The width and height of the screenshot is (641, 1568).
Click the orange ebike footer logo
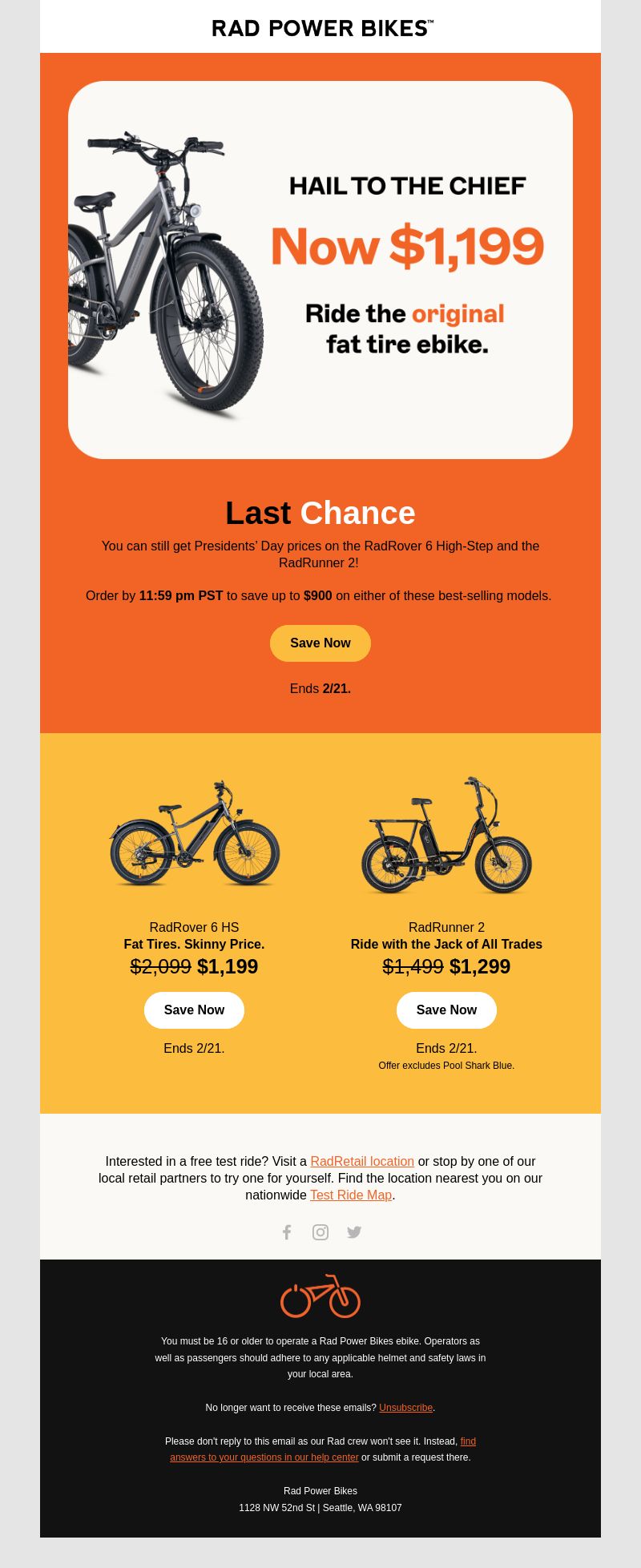(320, 1296)
